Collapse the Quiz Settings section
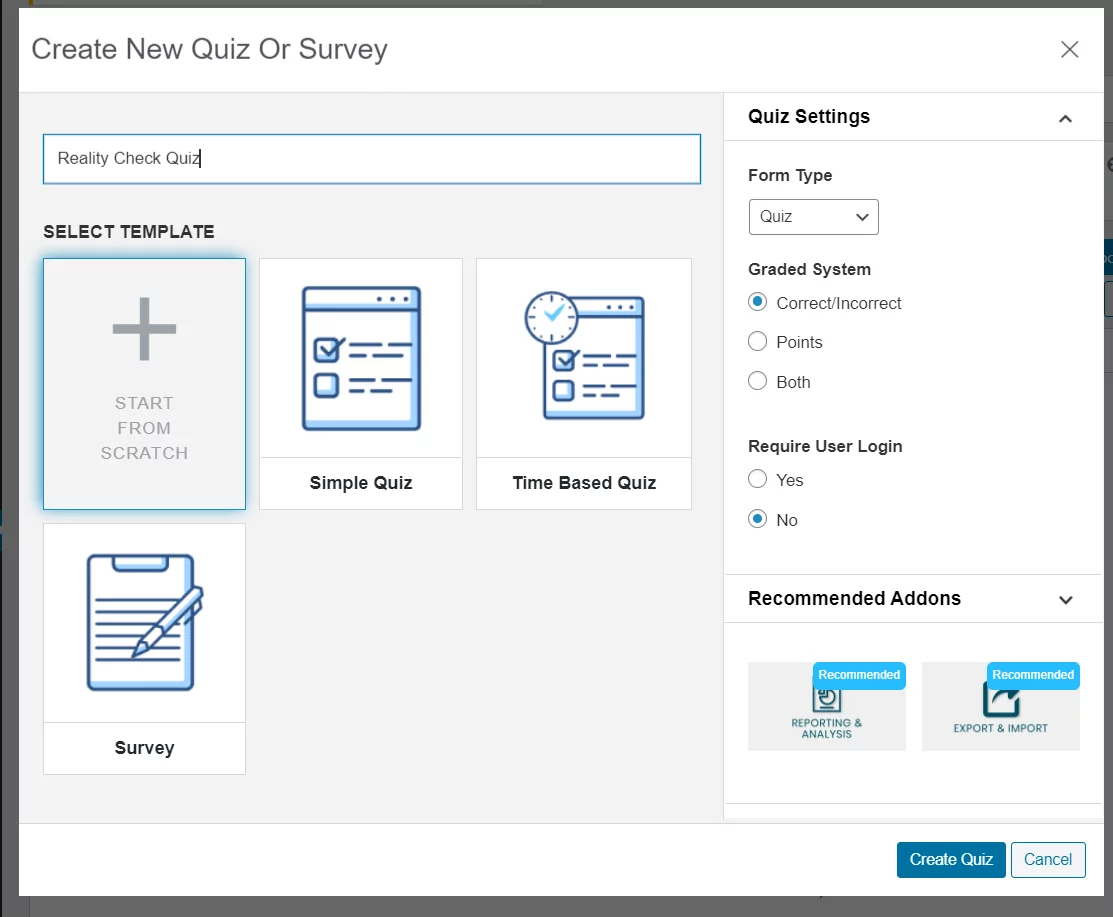 pos(1065,118)
